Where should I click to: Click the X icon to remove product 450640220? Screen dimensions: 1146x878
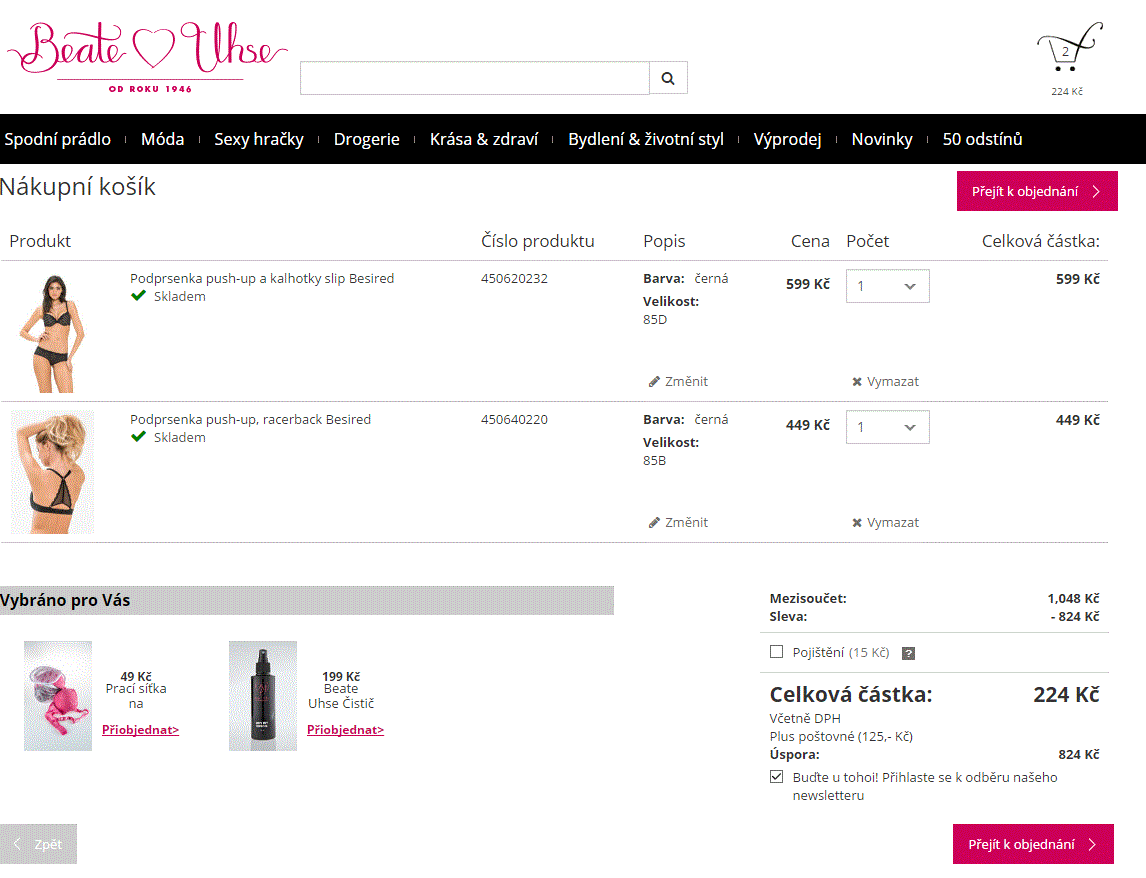[x=857, y=523]
